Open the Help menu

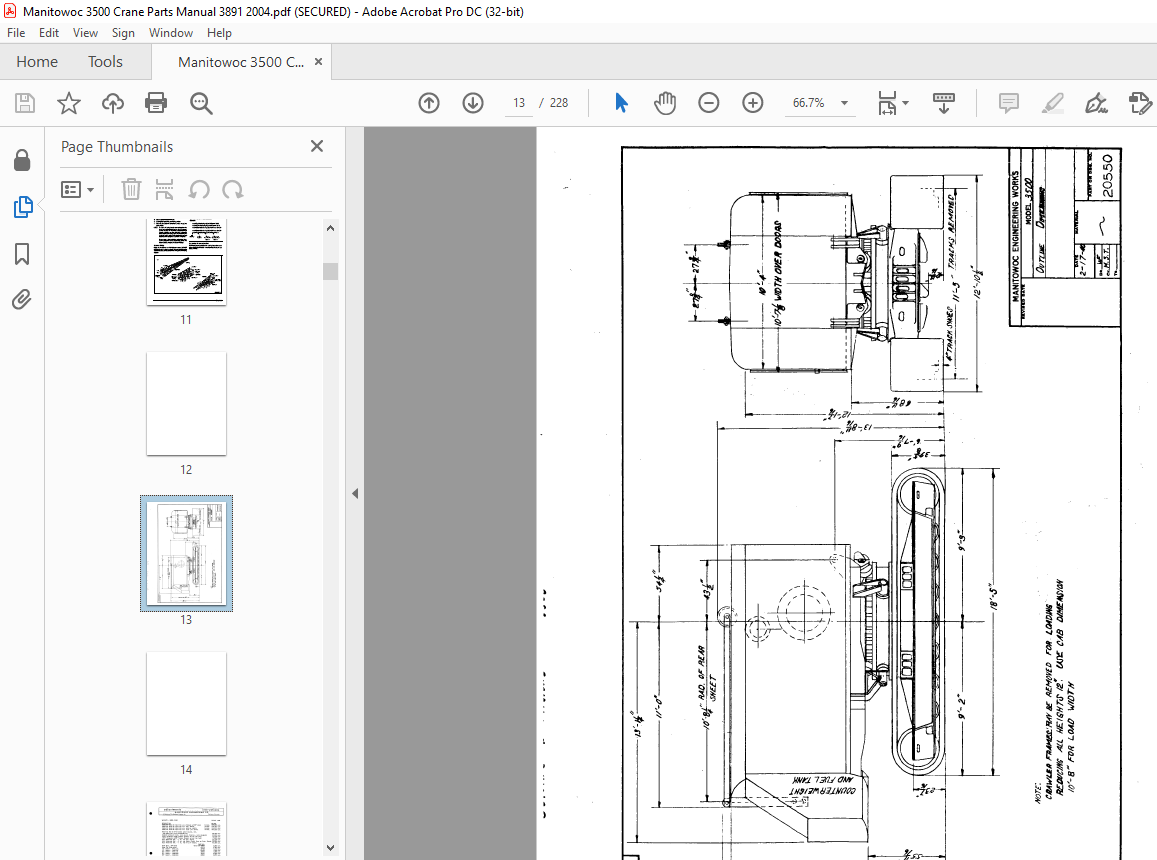click(219, 32)
